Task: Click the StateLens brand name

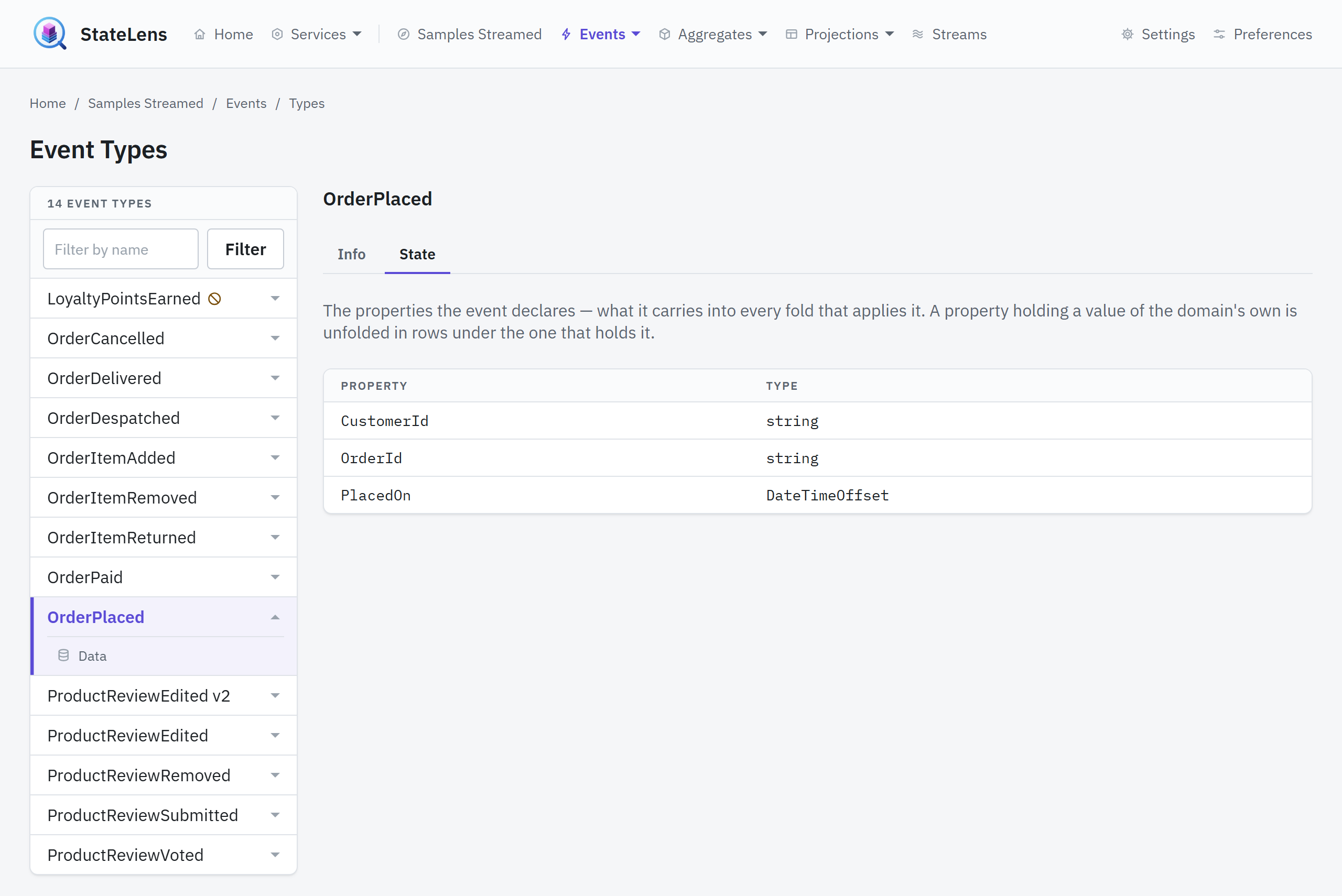Action: tap(124, 34)
